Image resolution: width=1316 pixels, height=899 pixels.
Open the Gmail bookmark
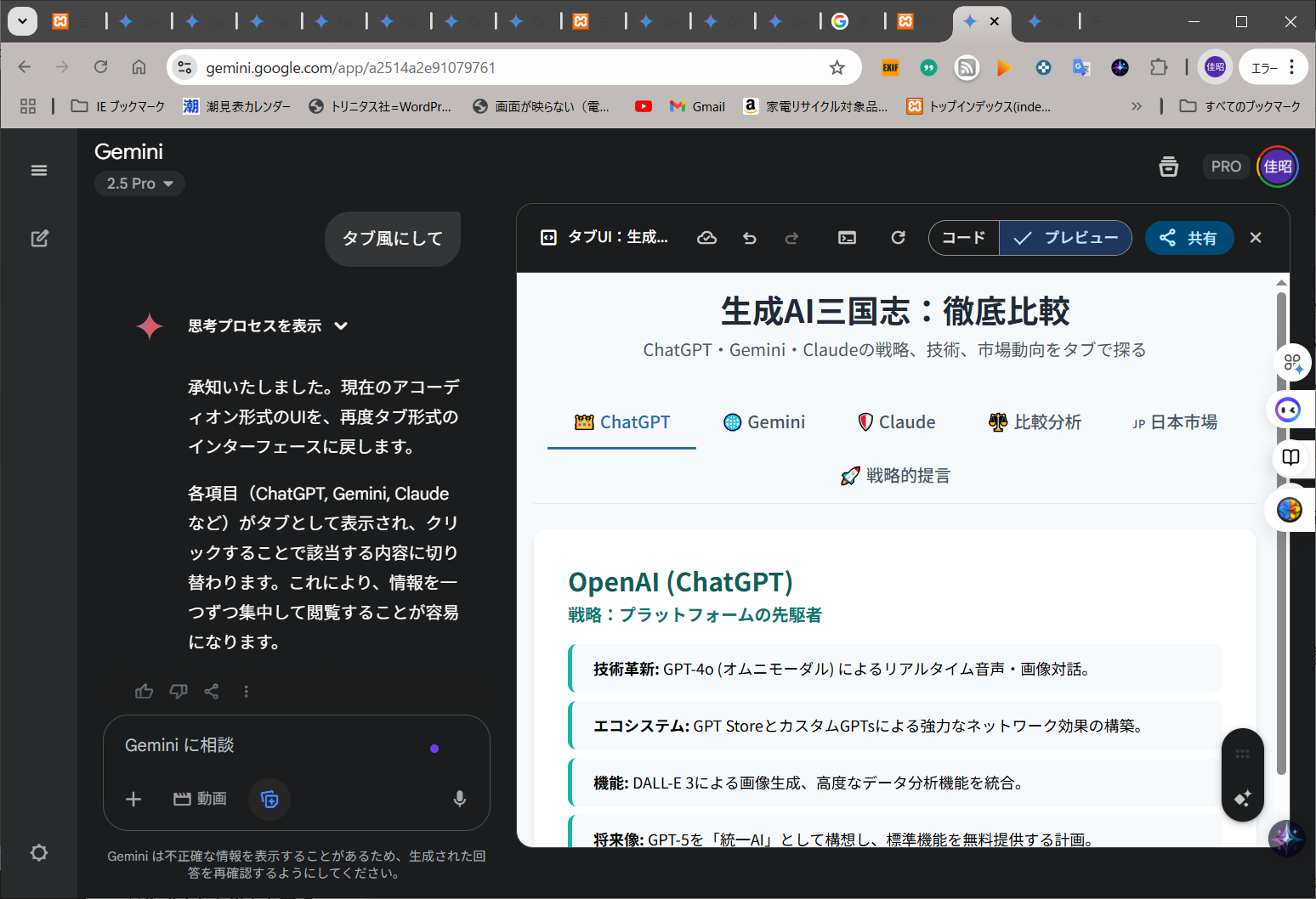[x=697, y=106]
